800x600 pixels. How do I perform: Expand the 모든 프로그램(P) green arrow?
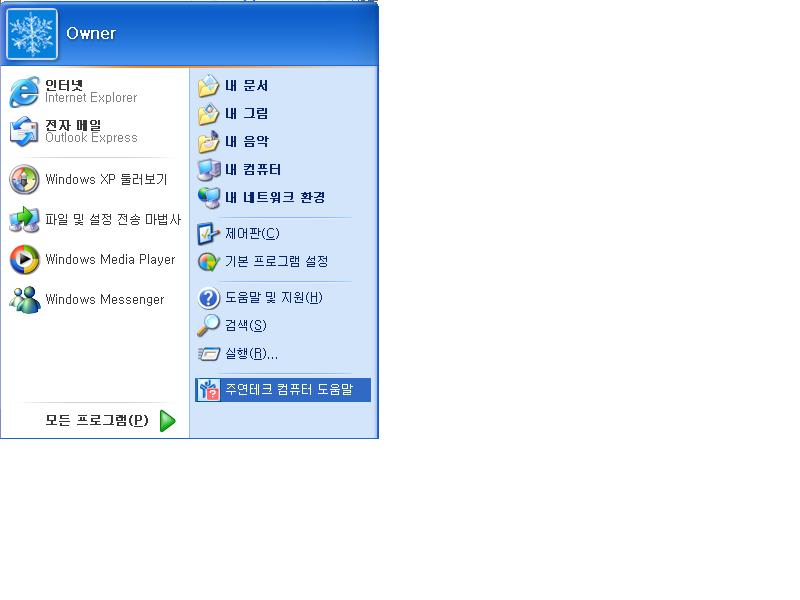tap(168, 421)
